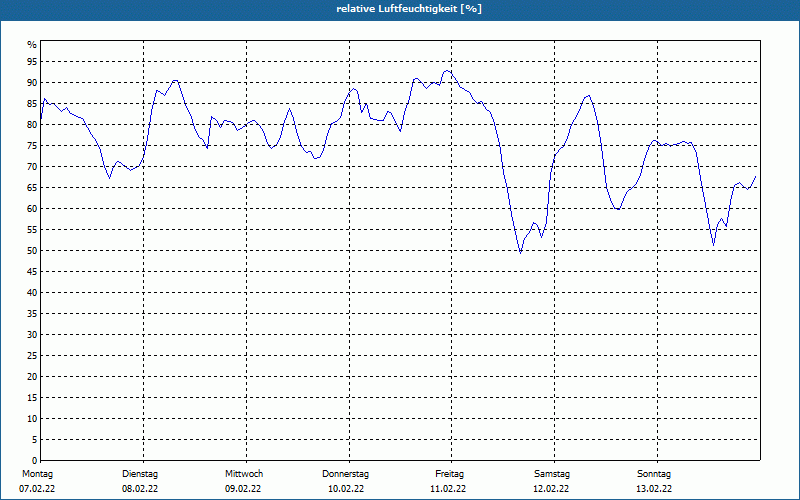Click the 'Samstag' day label
The image size is (800, 500).
point(552,474)
